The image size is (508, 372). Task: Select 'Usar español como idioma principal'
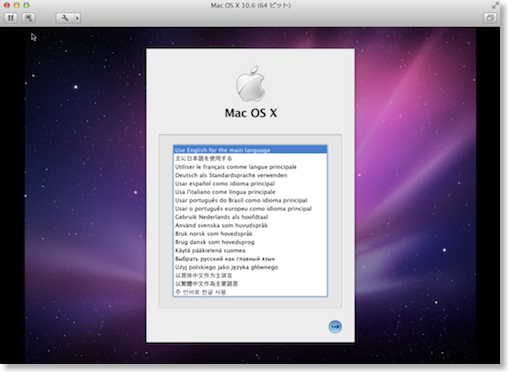250,183
